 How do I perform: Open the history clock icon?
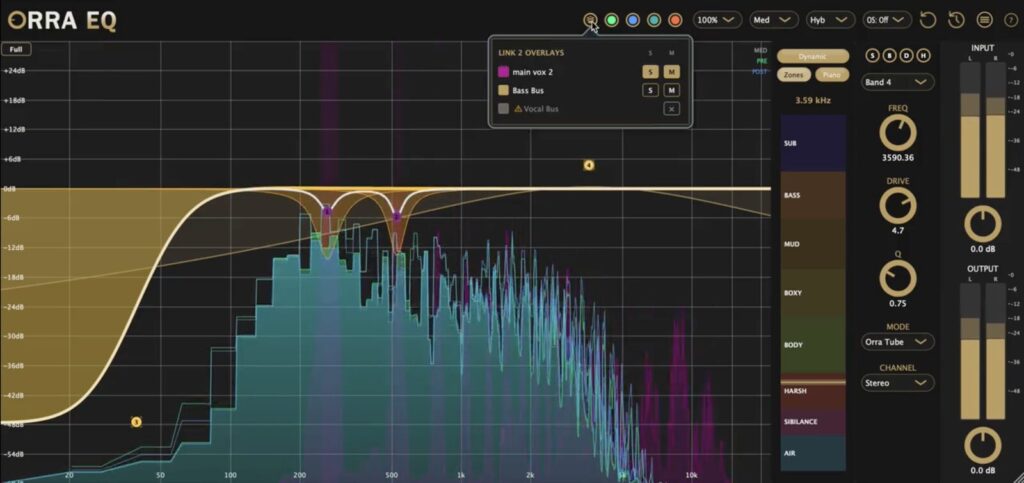coord(956,20)
